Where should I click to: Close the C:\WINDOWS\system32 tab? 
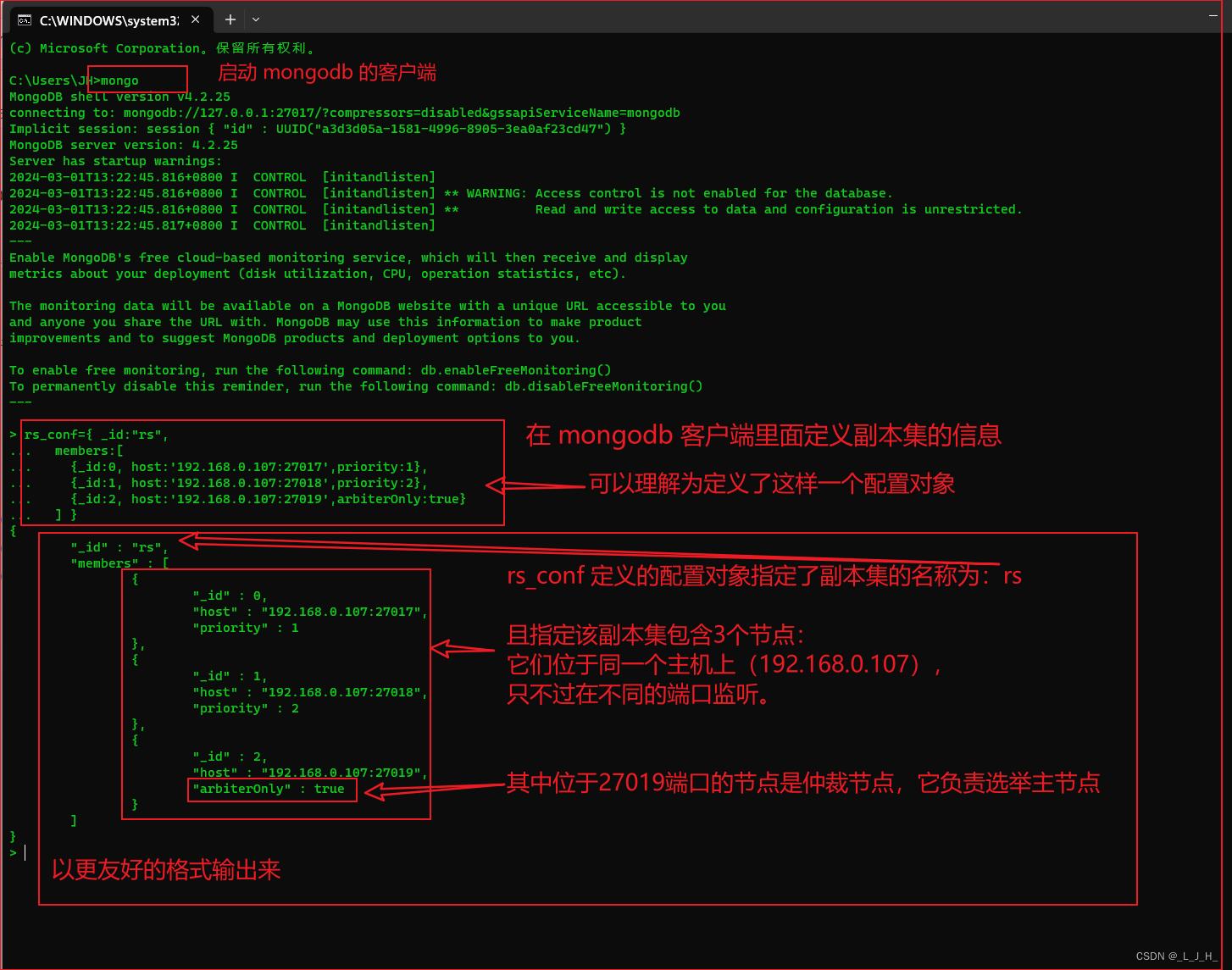coord(196,19)
